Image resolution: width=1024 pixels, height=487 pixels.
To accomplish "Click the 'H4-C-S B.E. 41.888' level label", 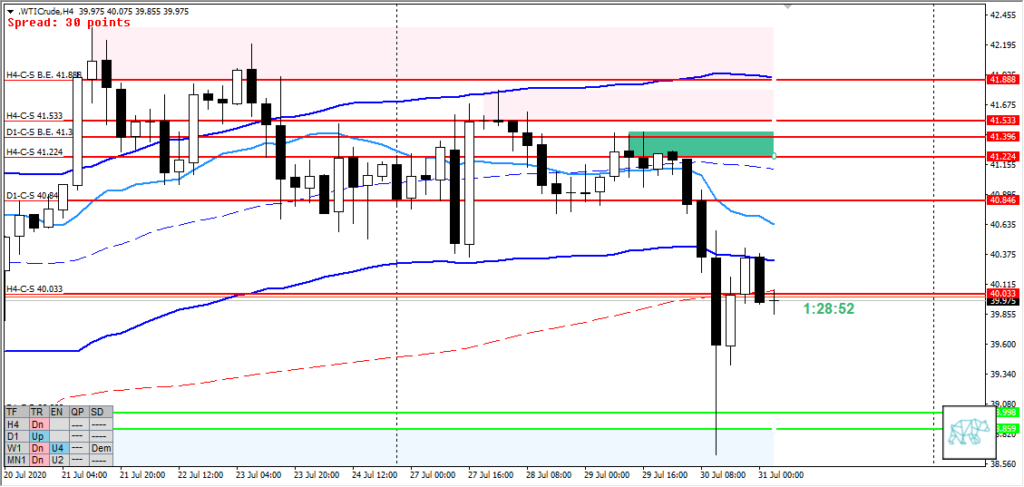I will 44,75.
